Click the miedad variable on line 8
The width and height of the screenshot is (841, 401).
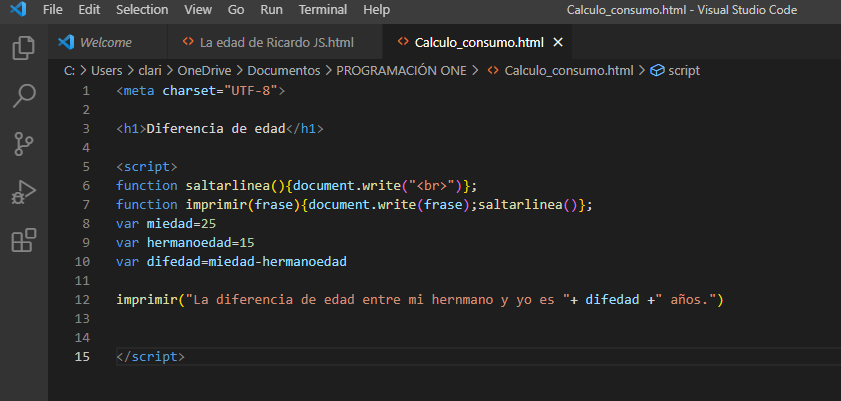[x=169, y=224]
